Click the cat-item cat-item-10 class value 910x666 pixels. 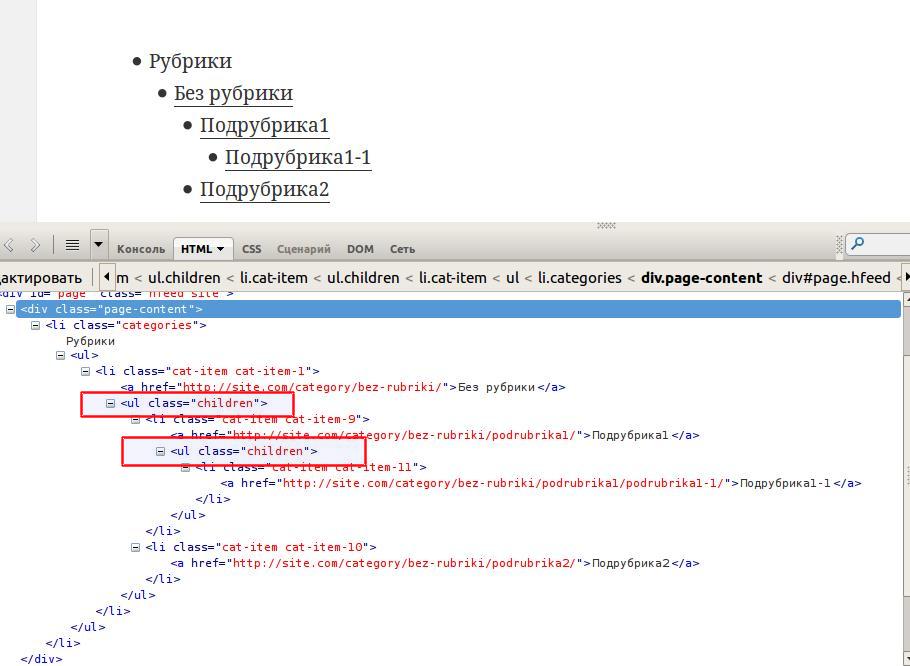tap(292, 547)
